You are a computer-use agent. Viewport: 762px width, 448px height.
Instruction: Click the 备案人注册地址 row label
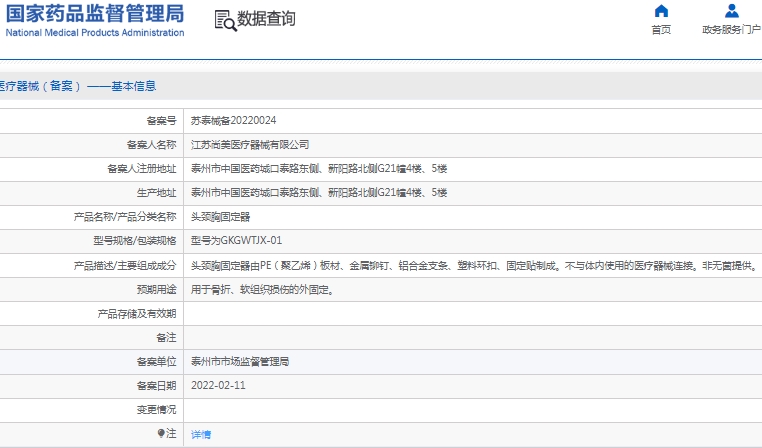coord(142,169)
